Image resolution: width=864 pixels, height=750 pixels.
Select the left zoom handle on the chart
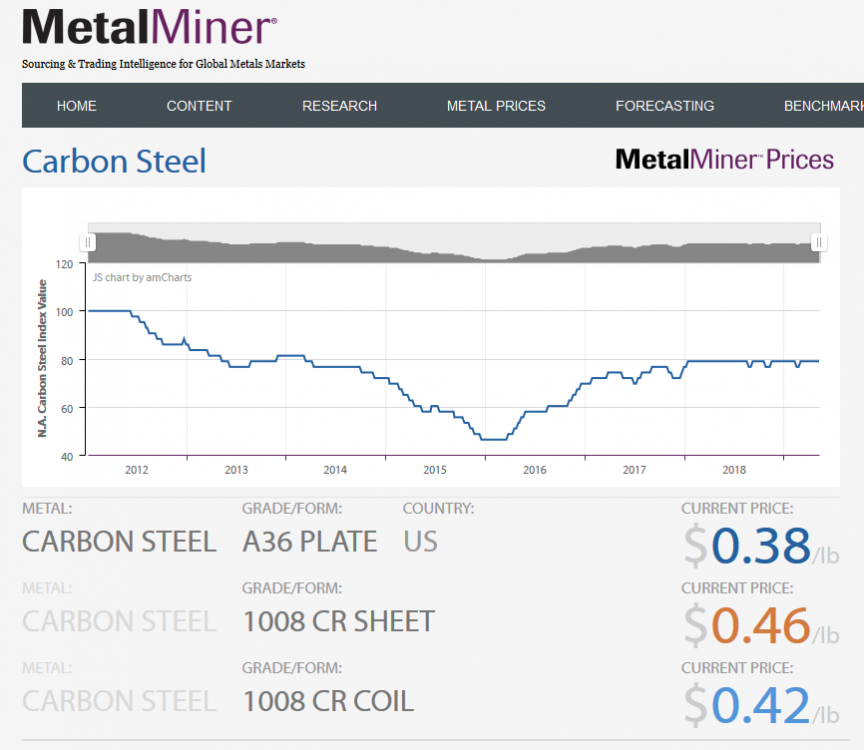click(x=89, y=242)
